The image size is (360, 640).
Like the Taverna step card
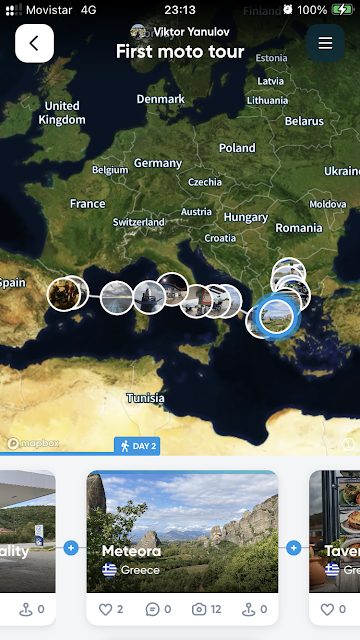(333, 609)
